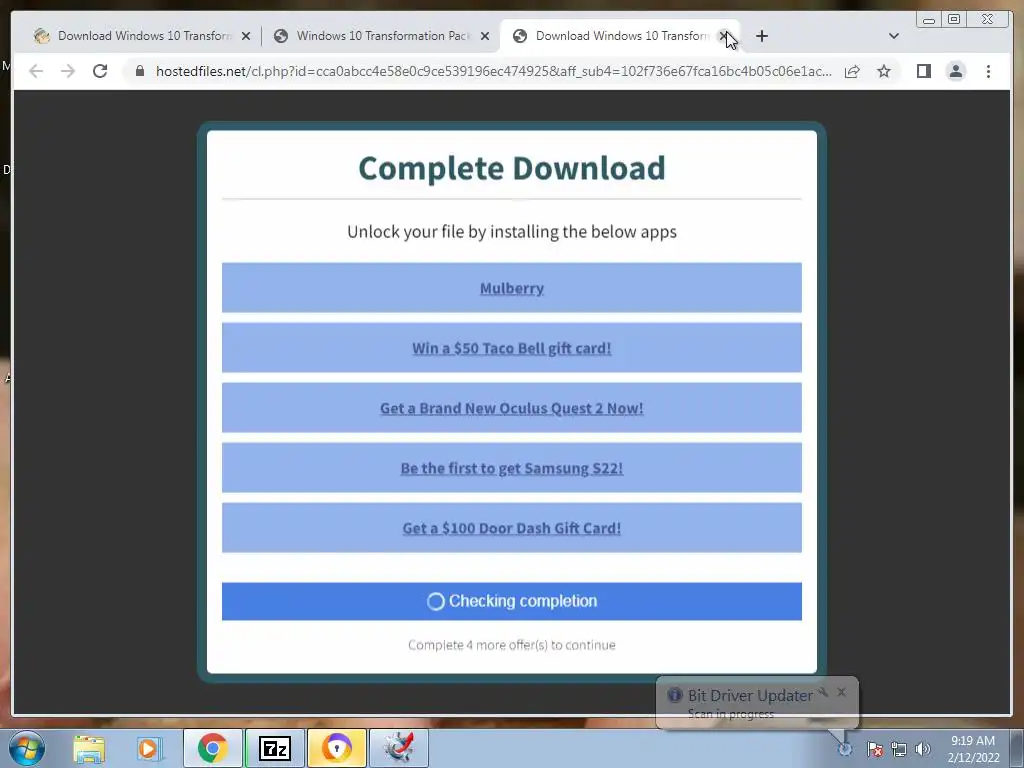Viewport: 1024px width, 768px height.
Task: Open Bit Driver Updater notification options wrench
Action: click(824, 692)
